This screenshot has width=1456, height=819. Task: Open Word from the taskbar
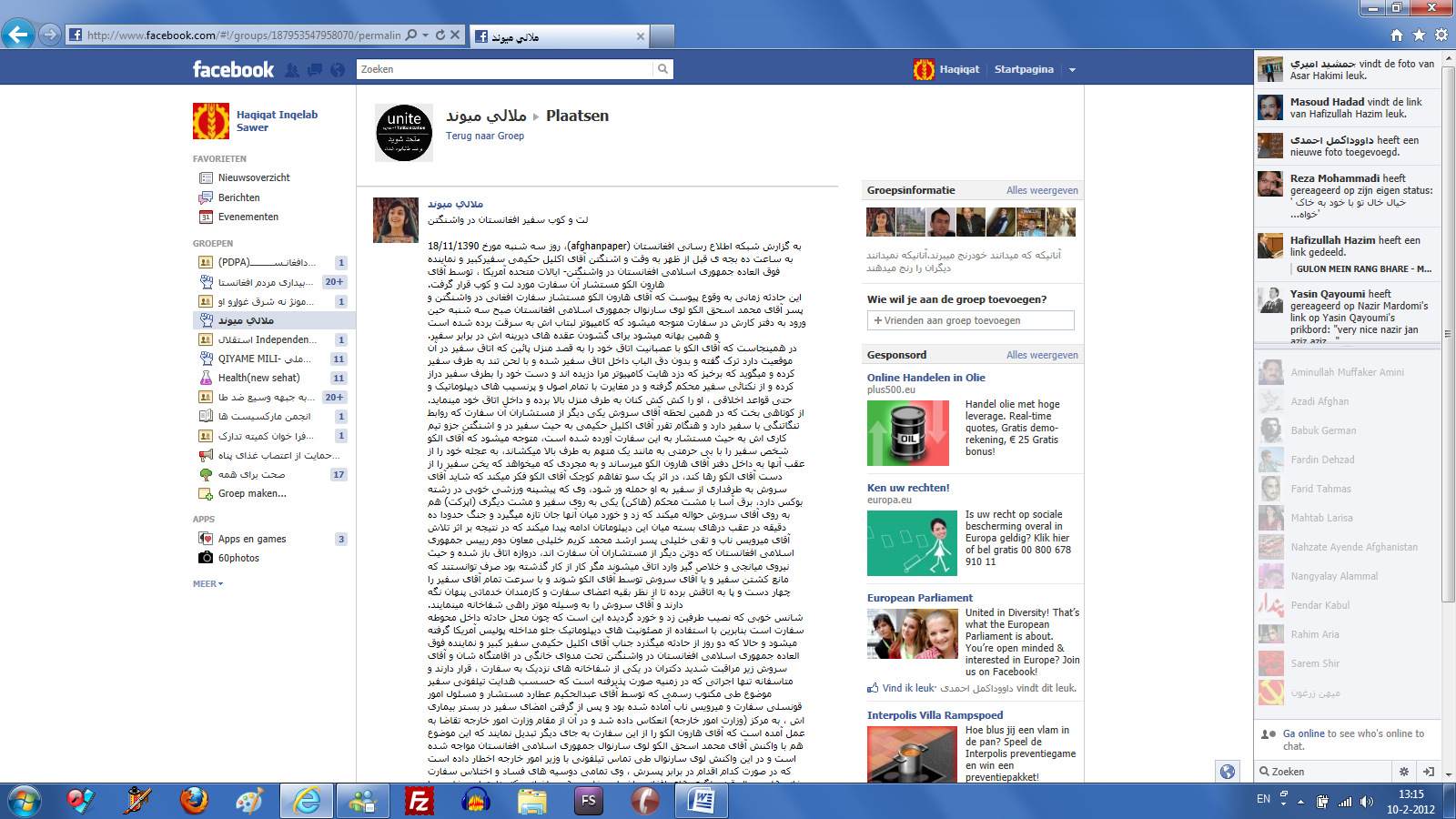tap(702, 801)
